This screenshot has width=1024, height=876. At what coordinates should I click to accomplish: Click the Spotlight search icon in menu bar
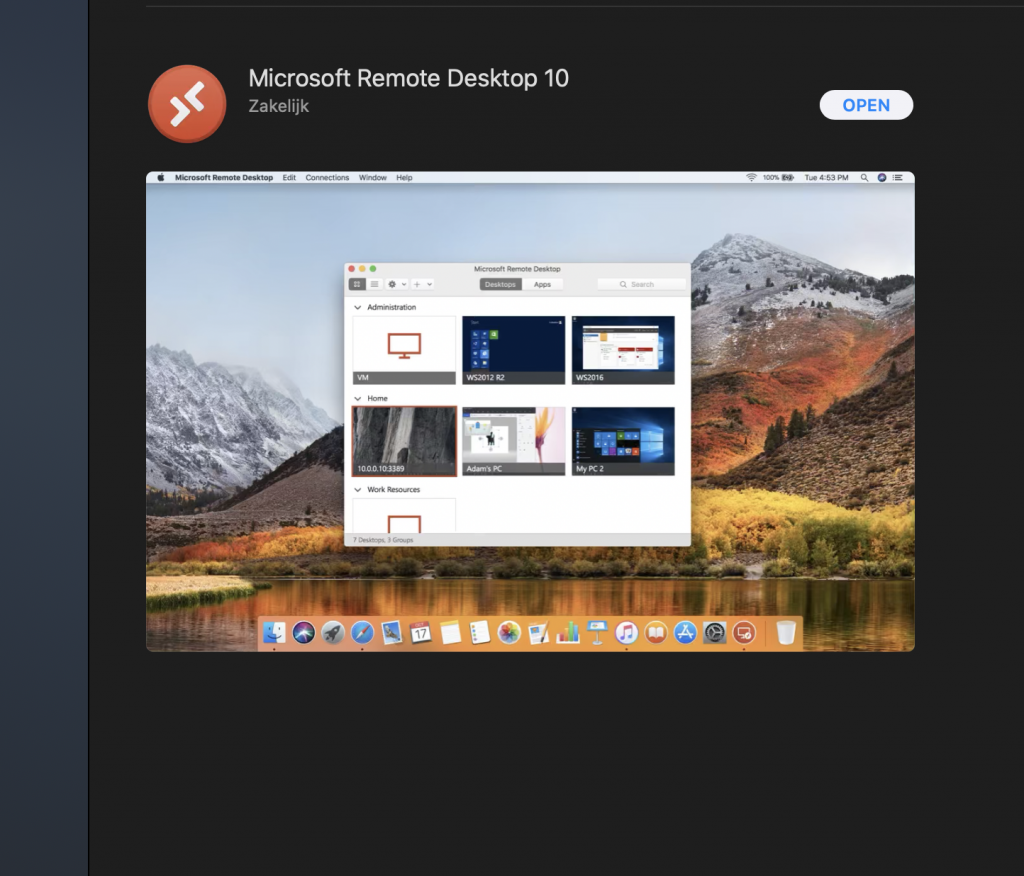point(864,178)
